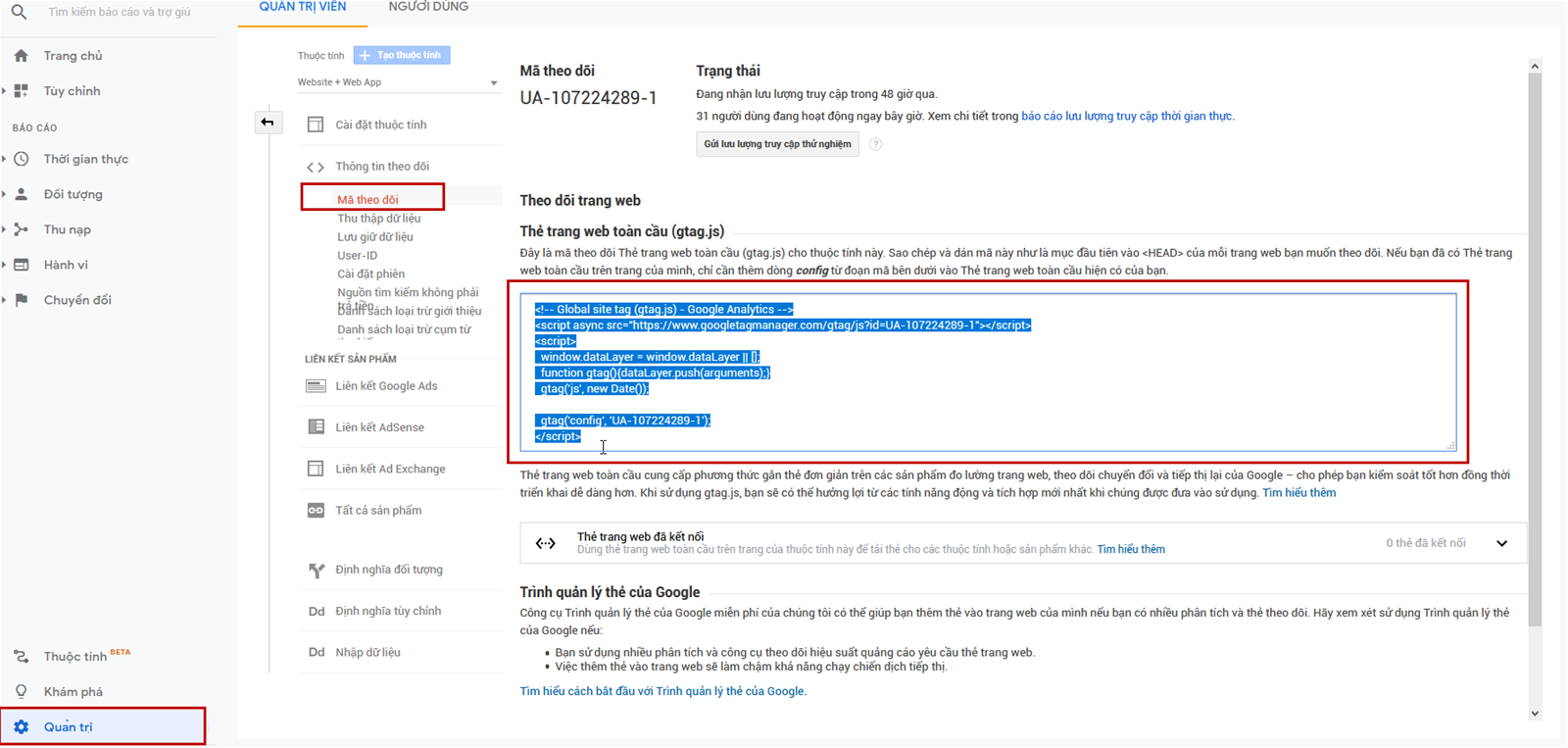The width and height of the screenshot is (1568, 748).
Task: Click the Trang chủ home icon
Action: pyautogui.click(x=22, y=56)
